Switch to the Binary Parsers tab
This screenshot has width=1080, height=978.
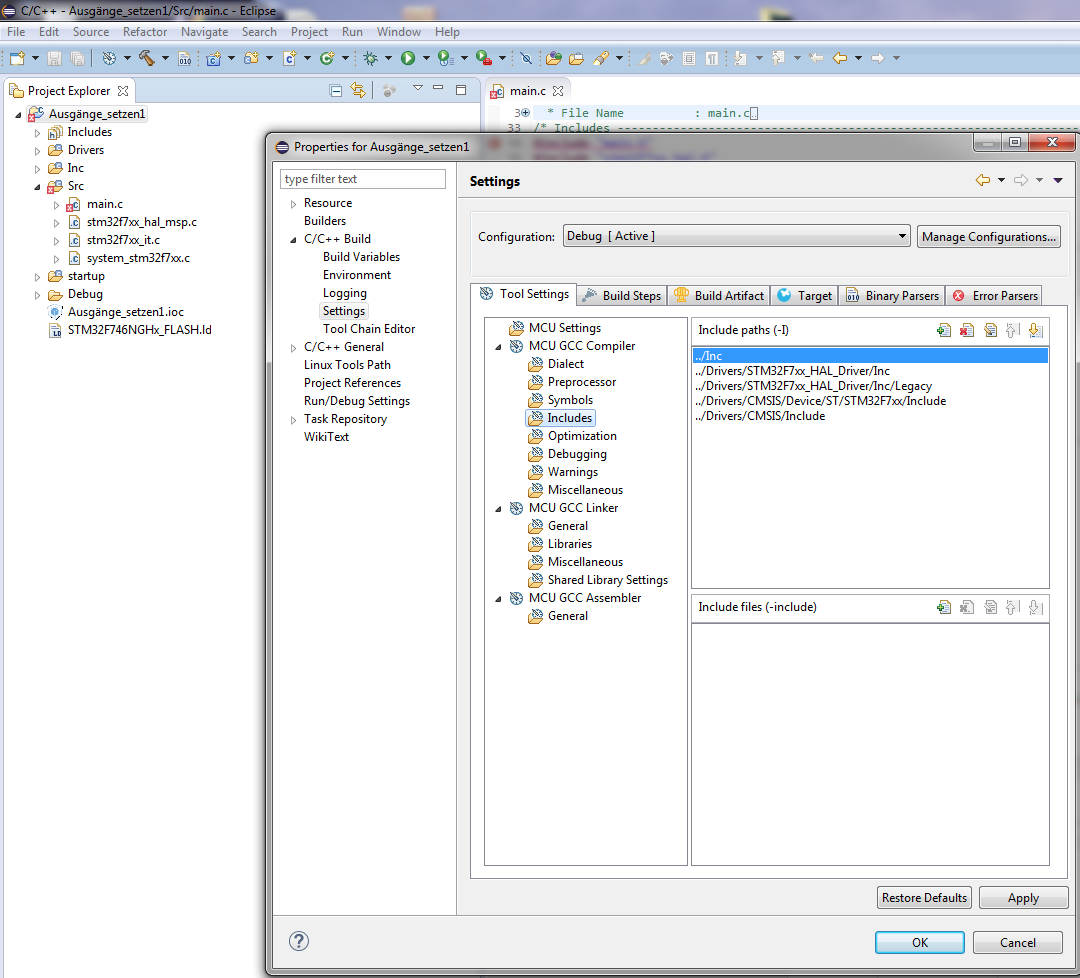[893, 295]
